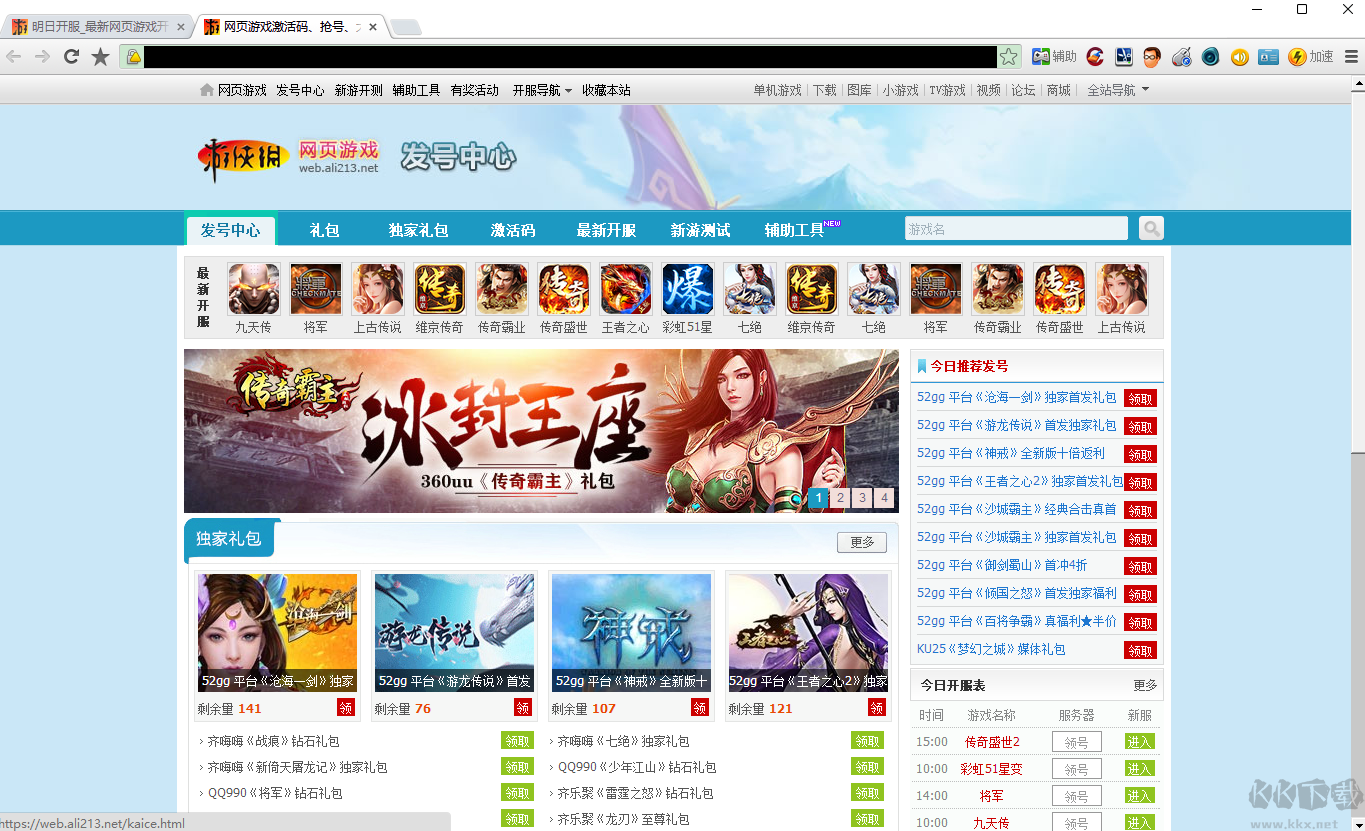The image size is (1365, 831).
Task: Click 领取 for 齐嗨嗨《七绝》独家礼包
Action: point(867,741)
